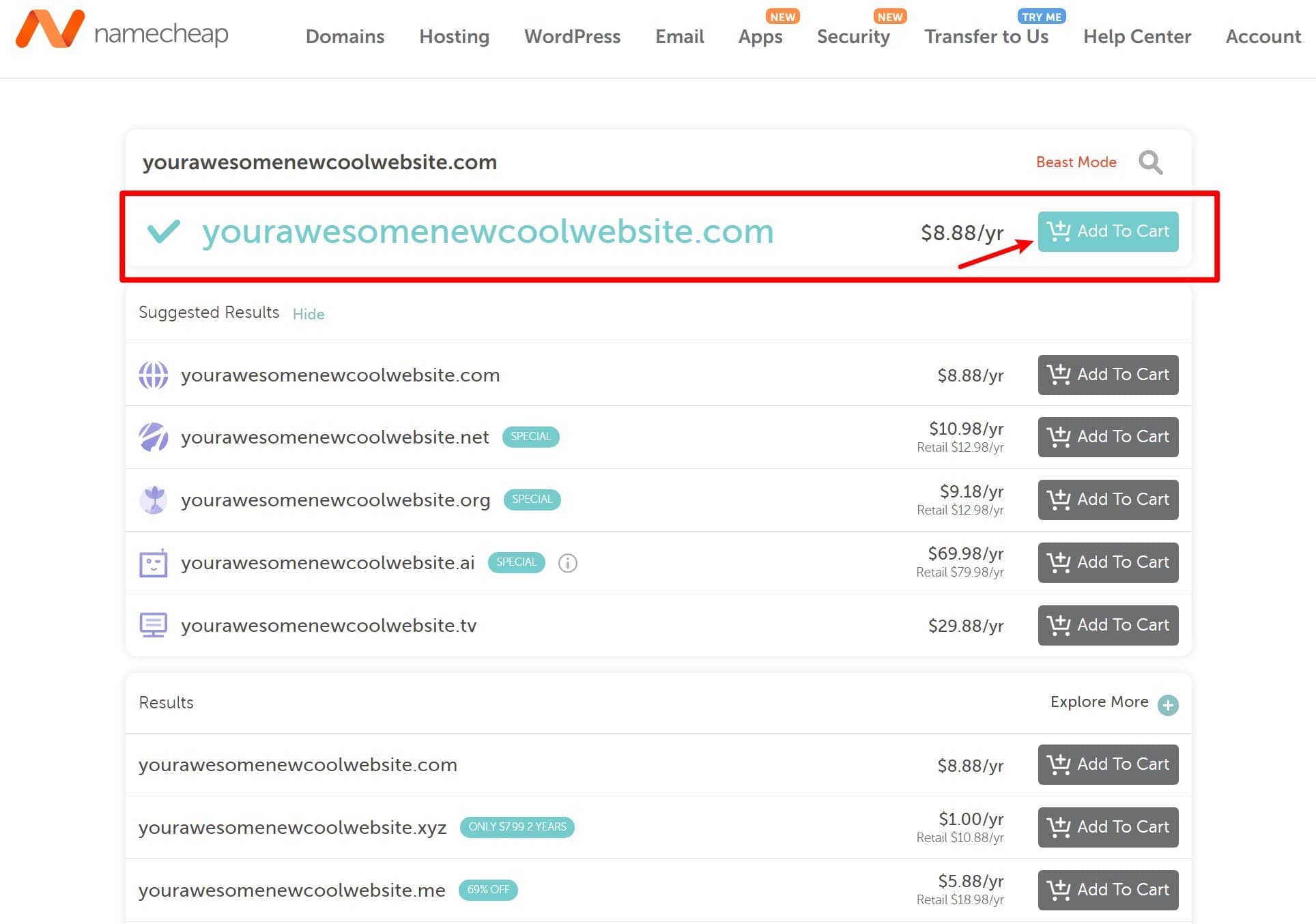The height and width of the screenshot is (924, 1316).
Task: Select the globe icon beside yourawesomenewcoolwebsite.com
Action: [x=153, y=375]
